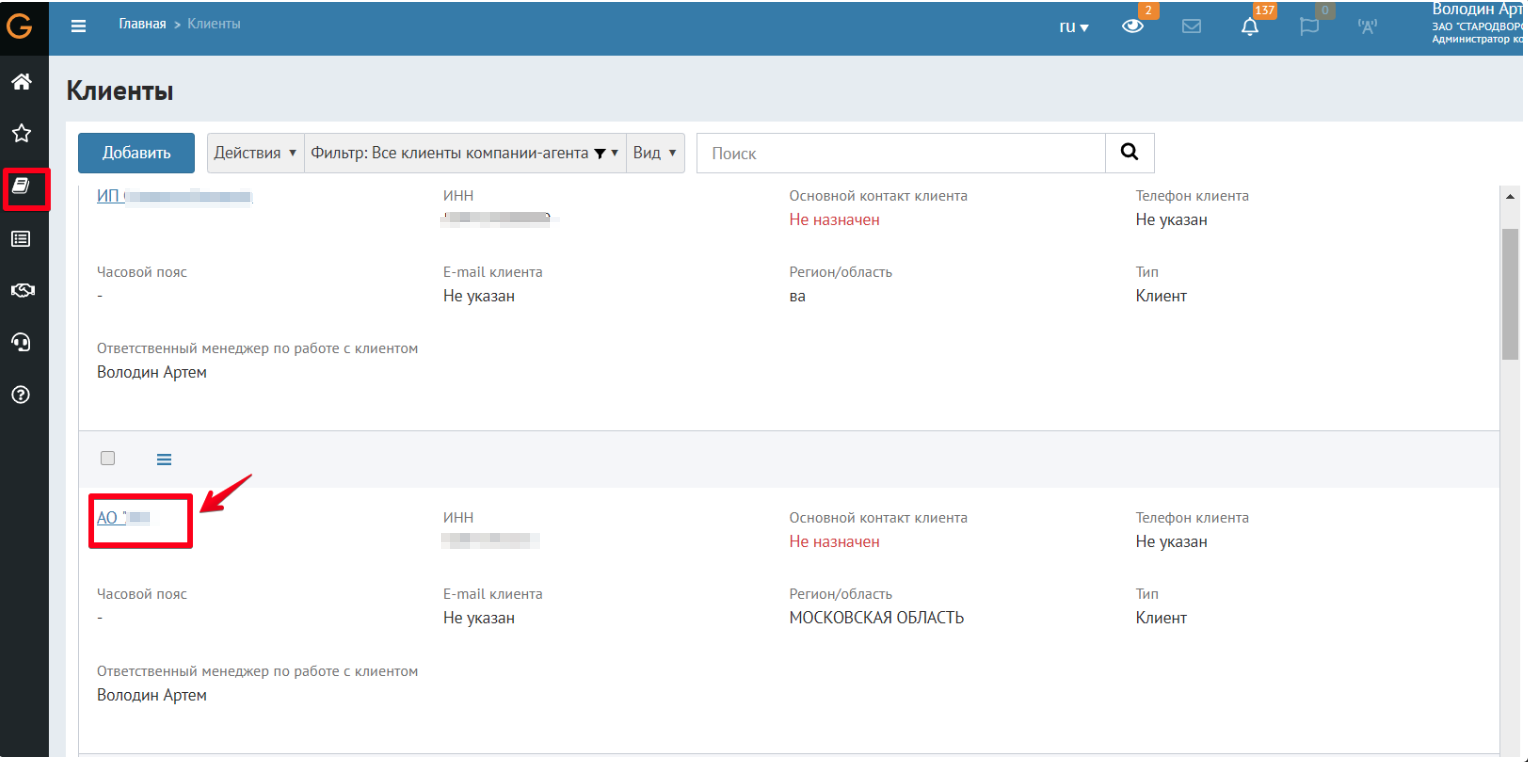The image size is (1528, 762).
Task: Open the Вид dropdown
Action: coord(655,153)
